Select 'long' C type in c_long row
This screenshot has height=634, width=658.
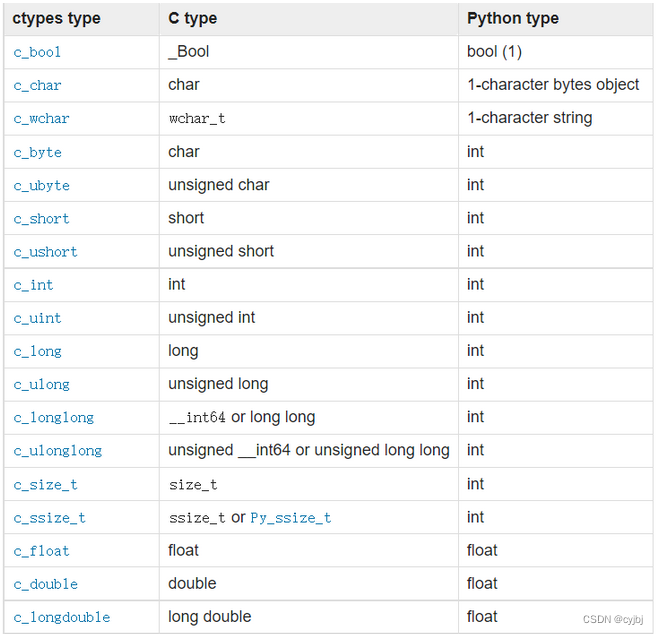pyautogui.click(x=308, y=351)
